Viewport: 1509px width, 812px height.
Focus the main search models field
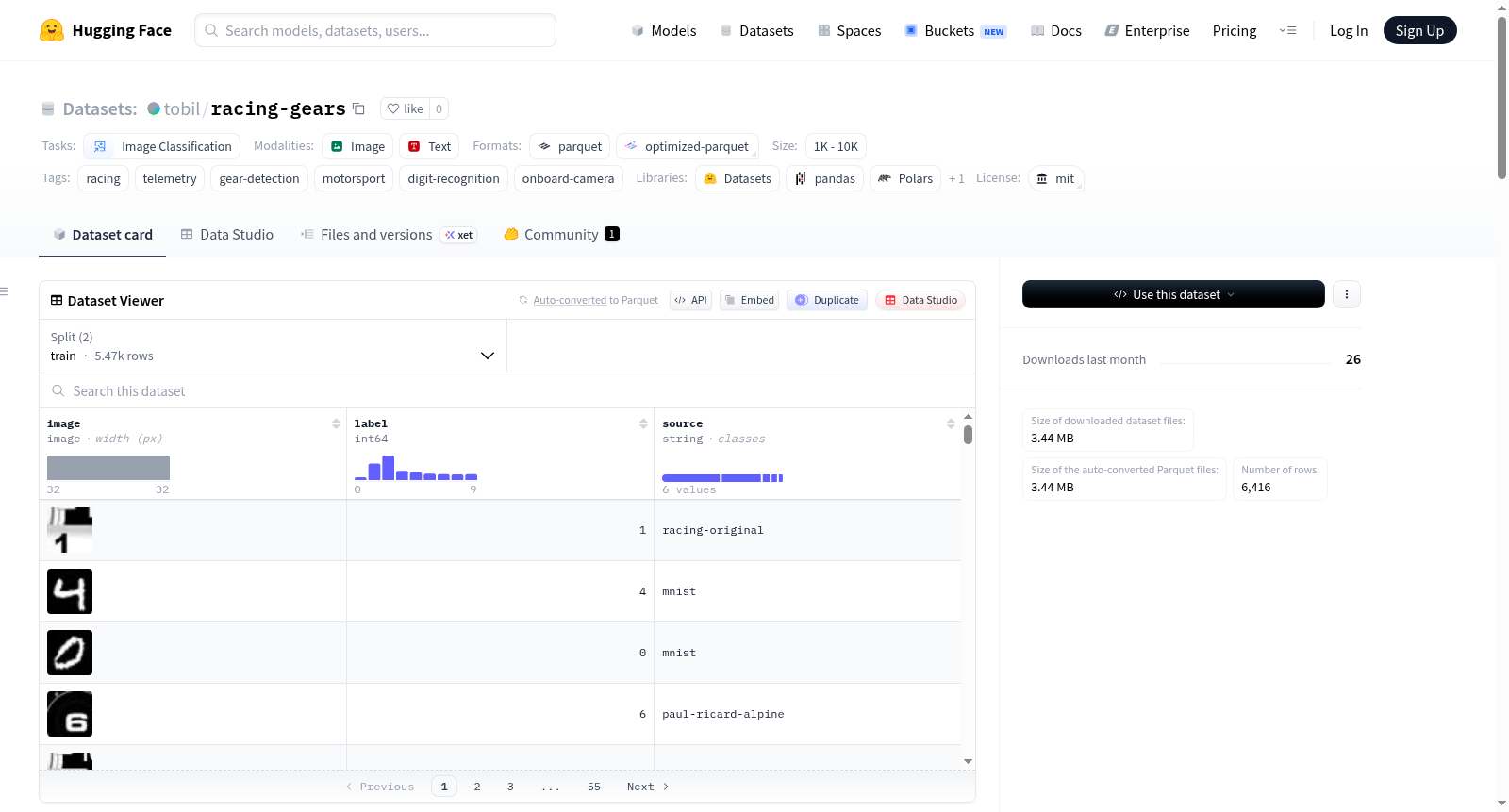pyautogui.click(x=375, y=30)
